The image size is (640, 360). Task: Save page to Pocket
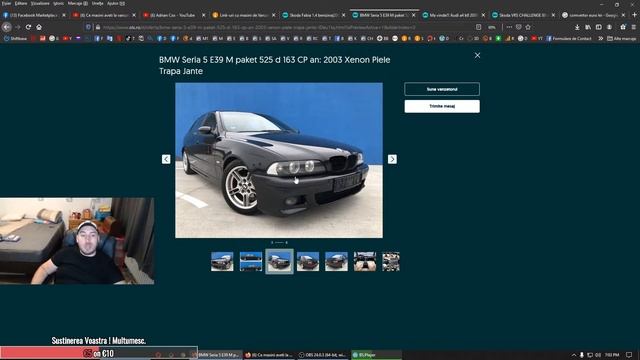point(518,27)
